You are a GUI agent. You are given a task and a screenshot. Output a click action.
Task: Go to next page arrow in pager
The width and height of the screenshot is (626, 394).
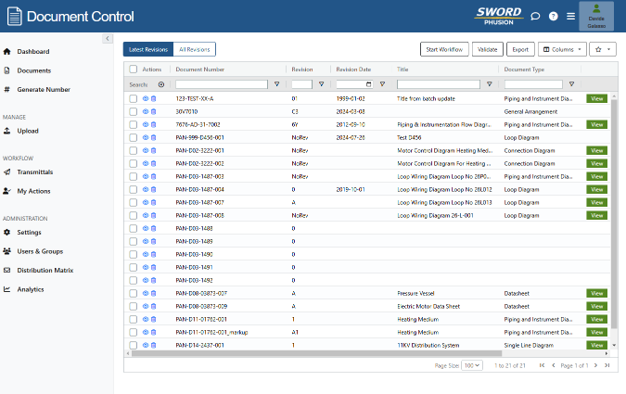(x=595, y=365)
